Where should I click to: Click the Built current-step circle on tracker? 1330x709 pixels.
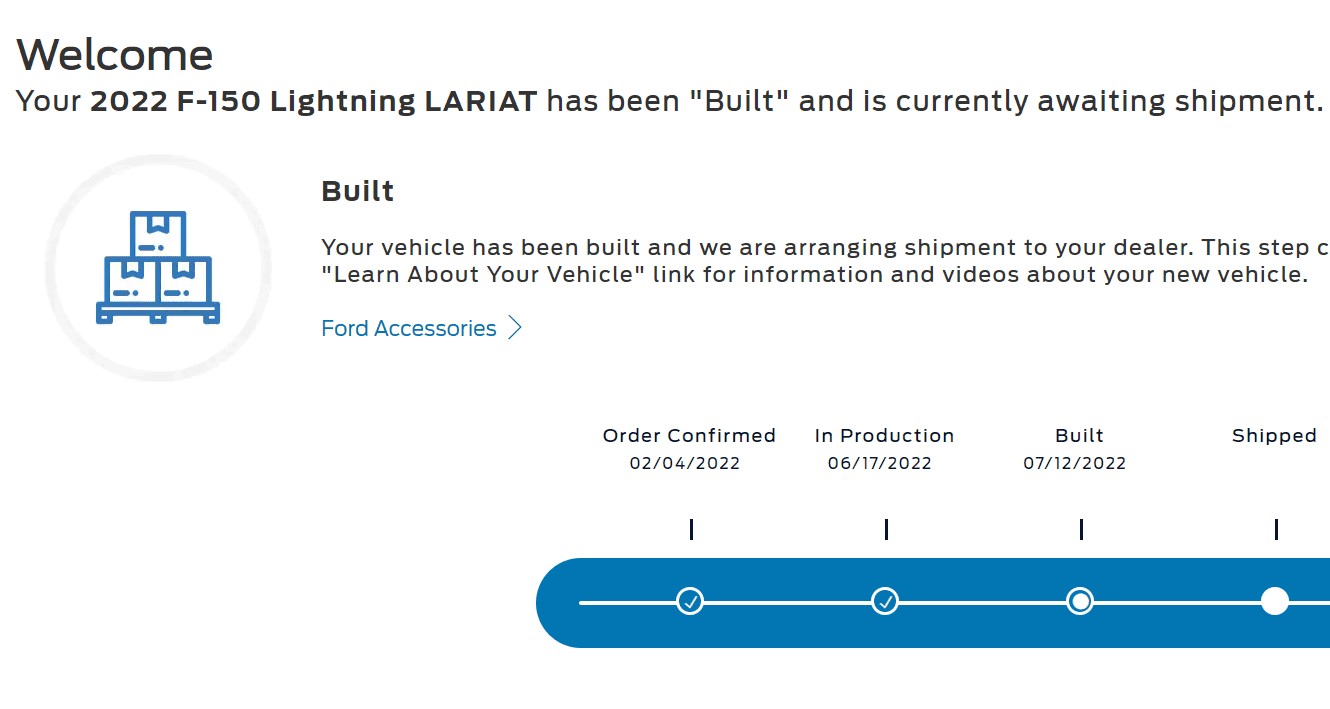click(x=1080, y=601)
